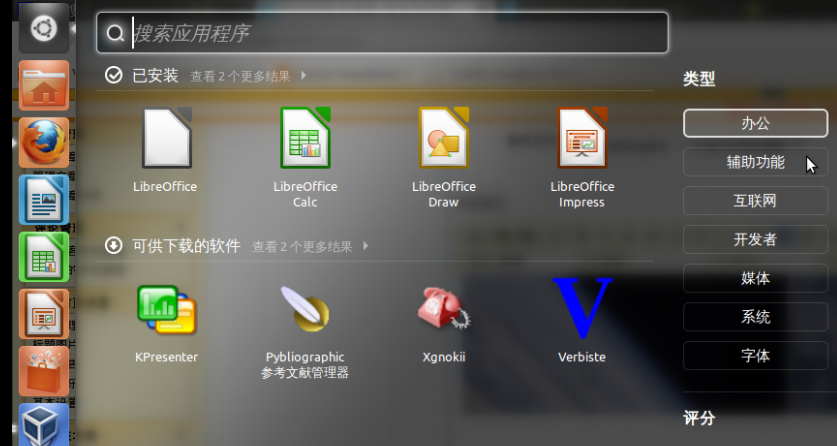
Task: Open LibreOffice Impress in the launcher
Action: (44, 314)
